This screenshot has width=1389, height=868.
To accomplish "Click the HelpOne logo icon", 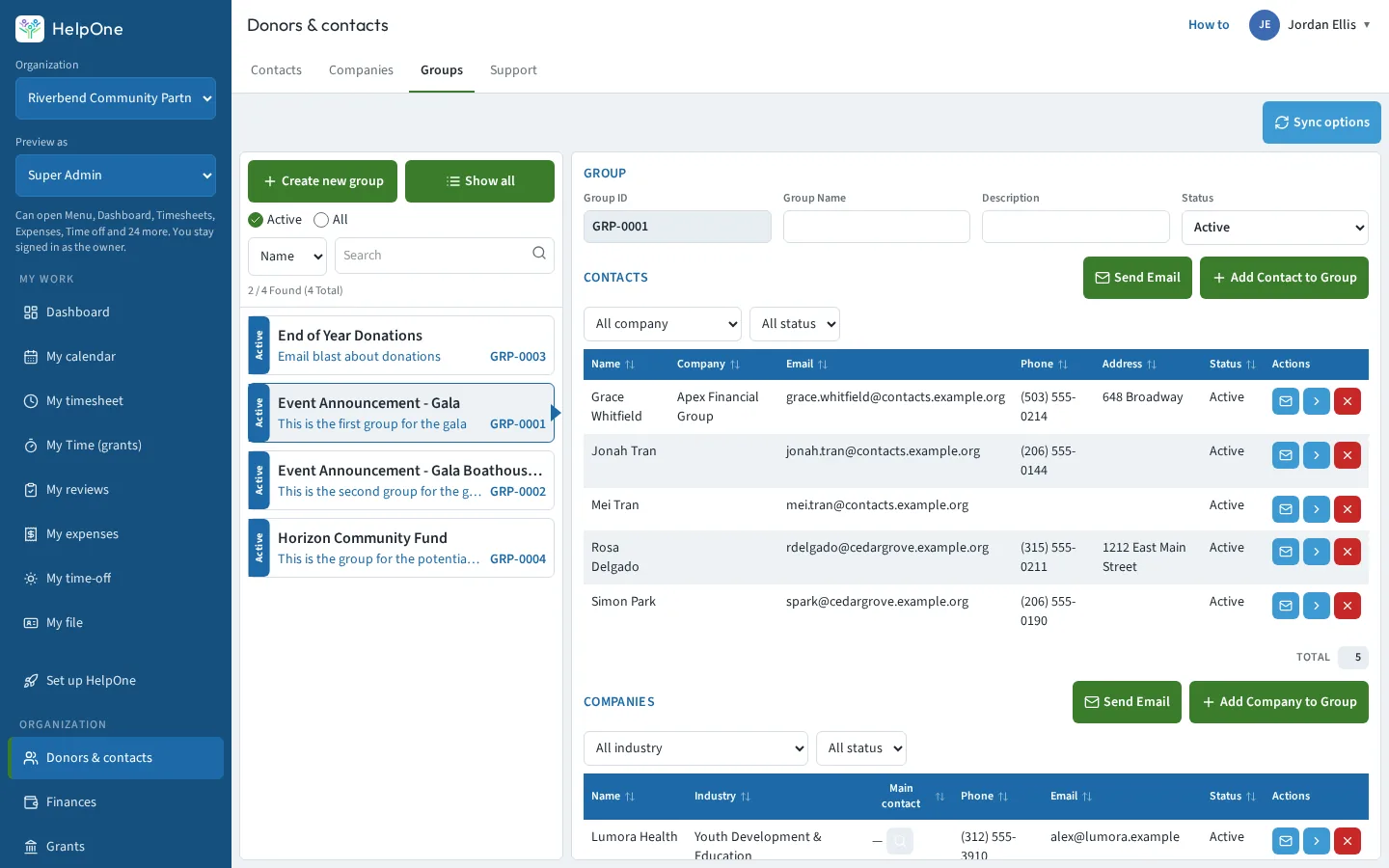I will coord(30,29).
